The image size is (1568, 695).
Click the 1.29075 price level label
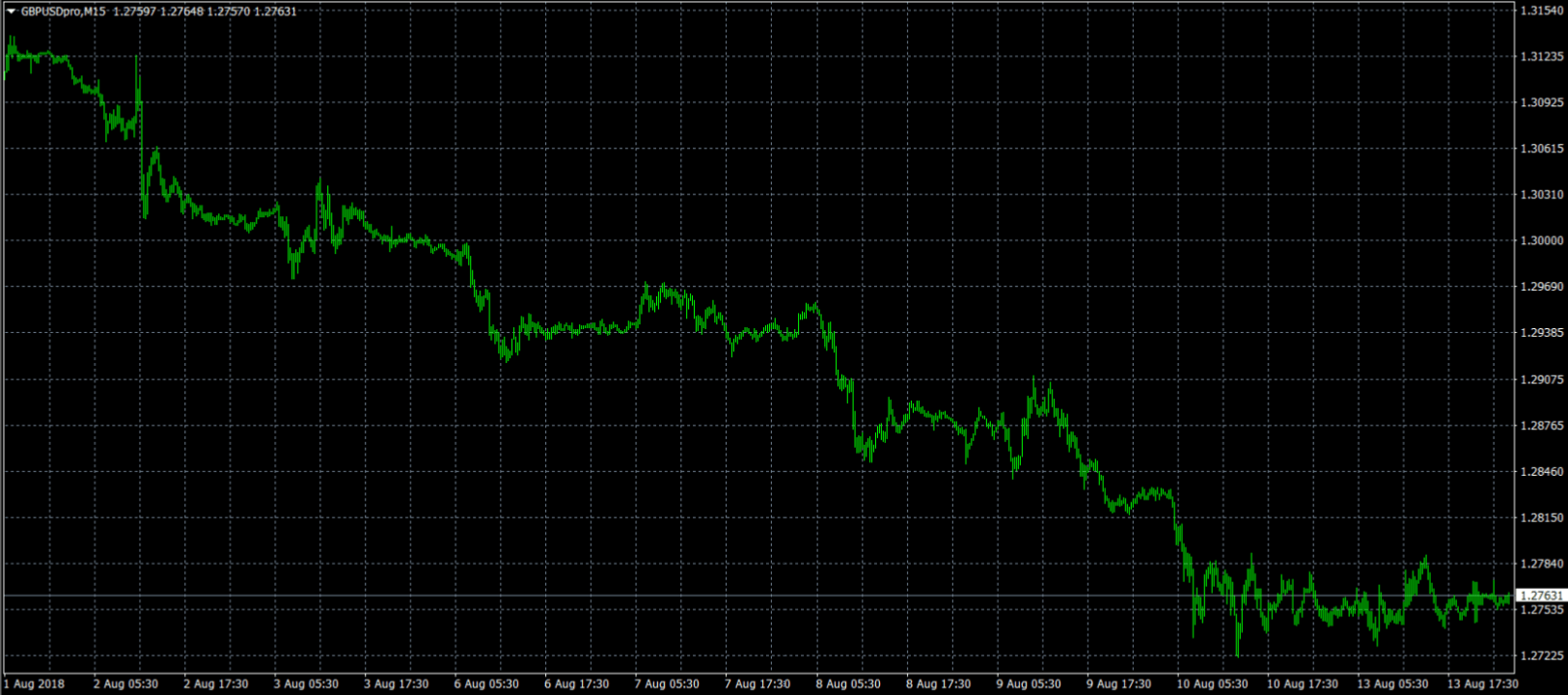(x=1542, y=379)
